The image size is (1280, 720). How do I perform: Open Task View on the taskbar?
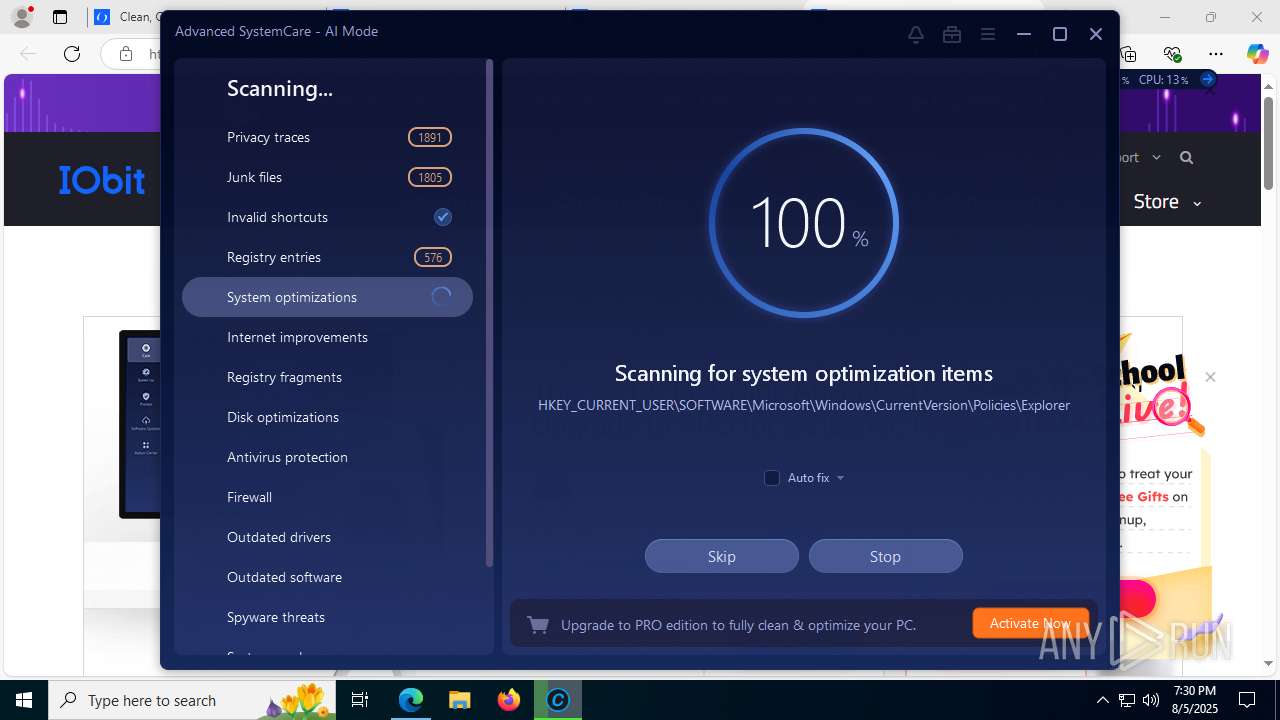click(361, 700)
